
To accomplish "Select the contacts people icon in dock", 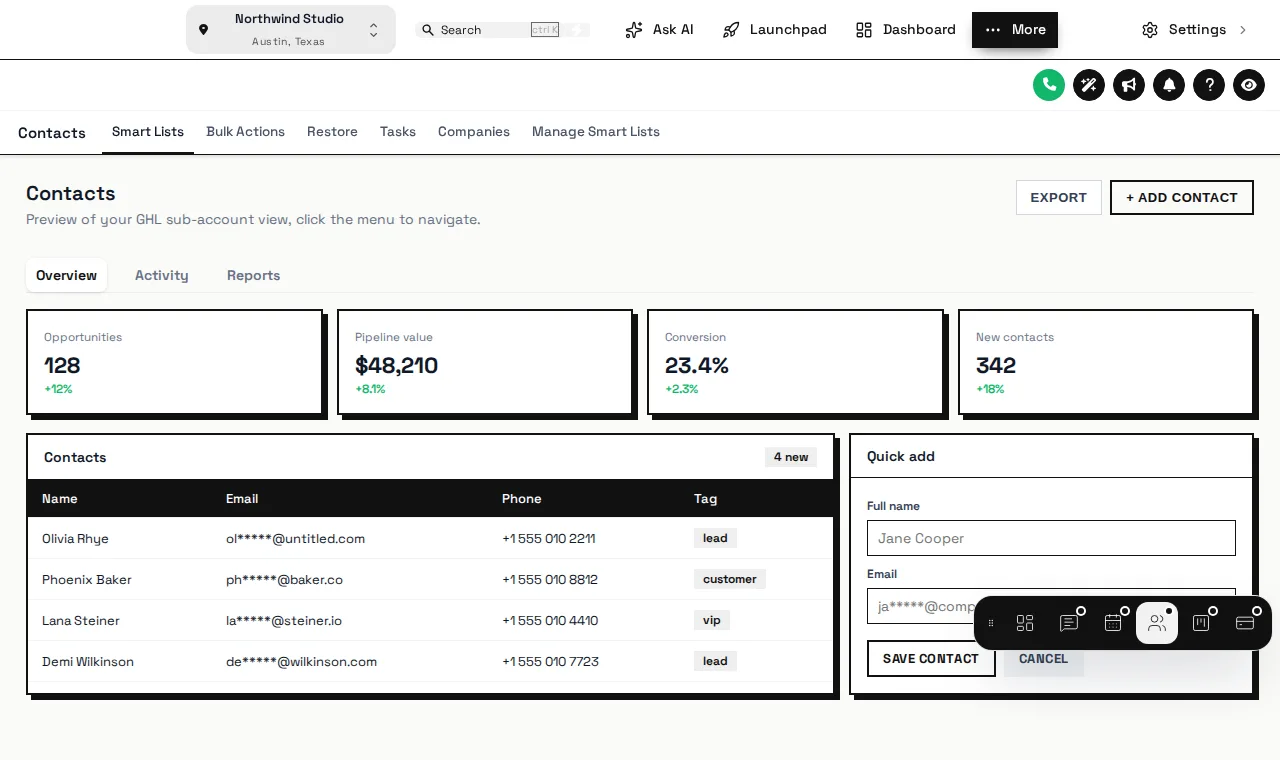I will [1157, 623].
